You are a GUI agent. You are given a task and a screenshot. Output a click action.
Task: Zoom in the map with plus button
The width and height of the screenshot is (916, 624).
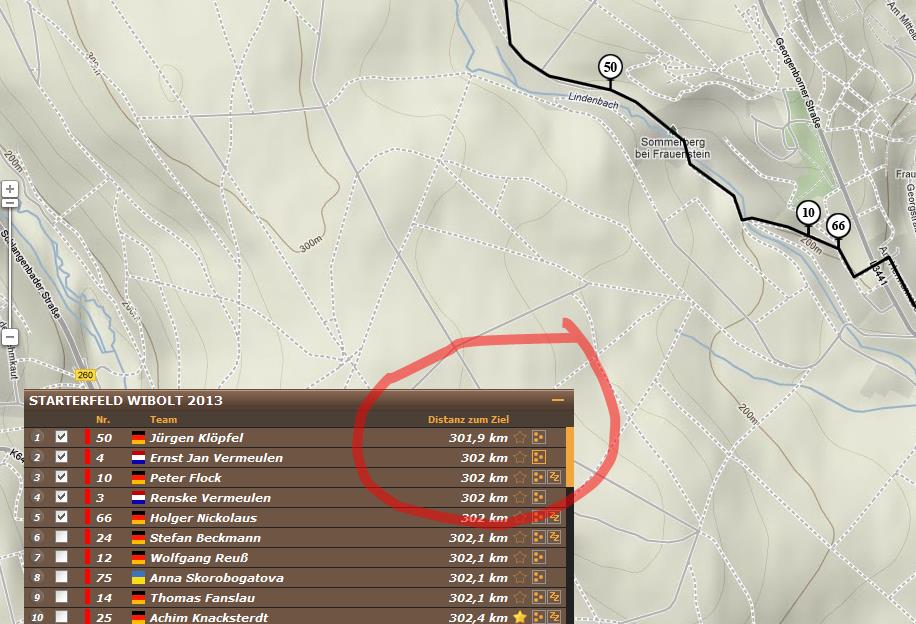9,188
